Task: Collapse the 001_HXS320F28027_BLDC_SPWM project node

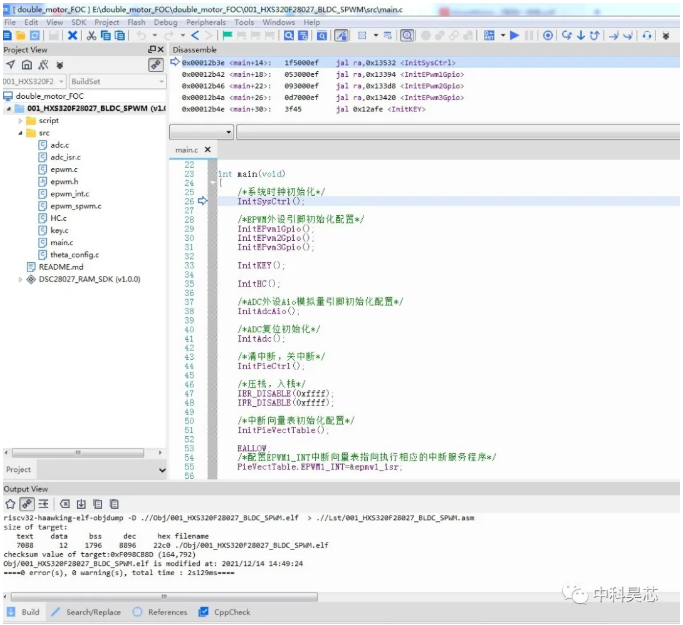Action: (x=9, y=108)
